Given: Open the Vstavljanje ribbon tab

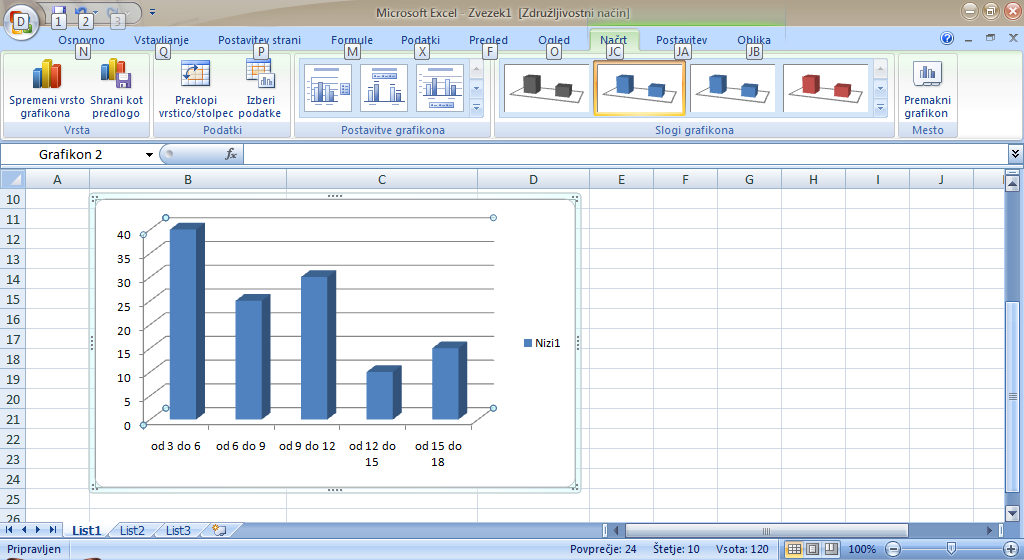Looking at the screenshot, I should [161, 40].
